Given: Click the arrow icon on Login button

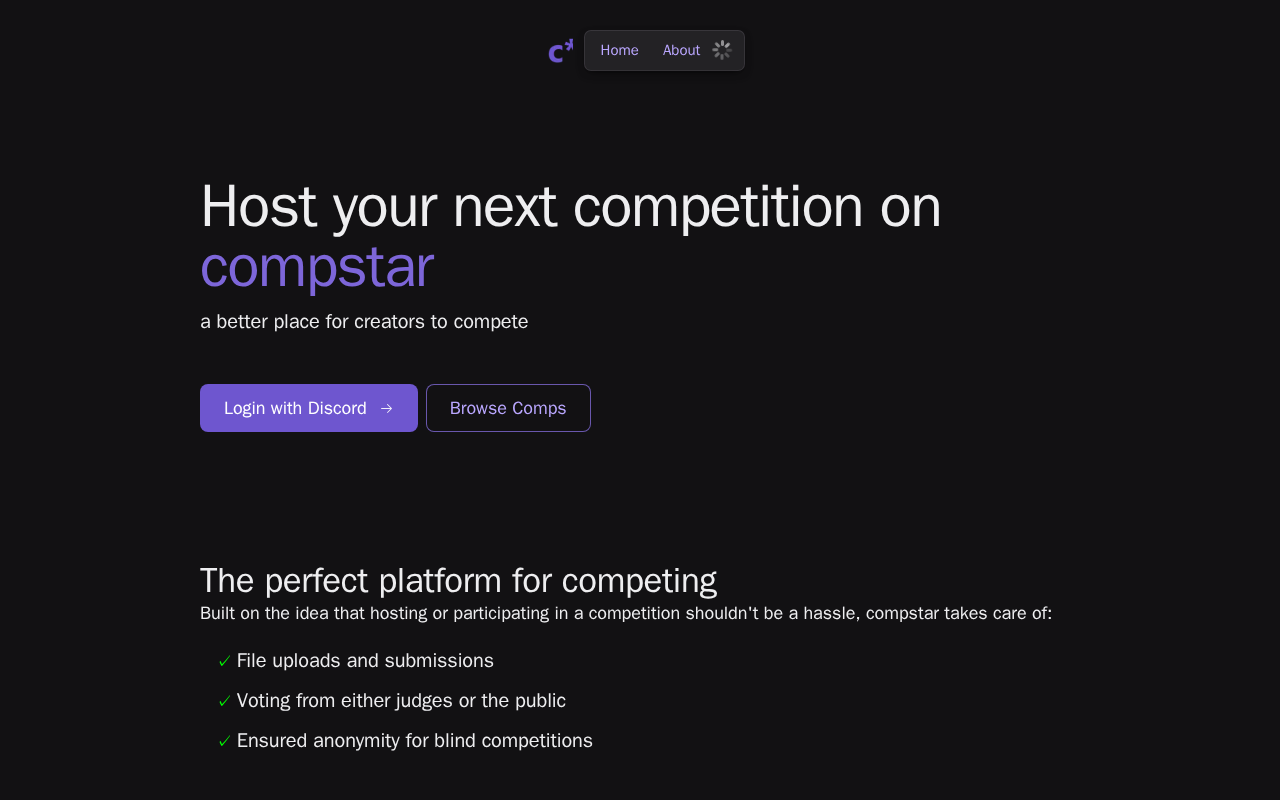Looking at the screenshot, I should point(387,408).
